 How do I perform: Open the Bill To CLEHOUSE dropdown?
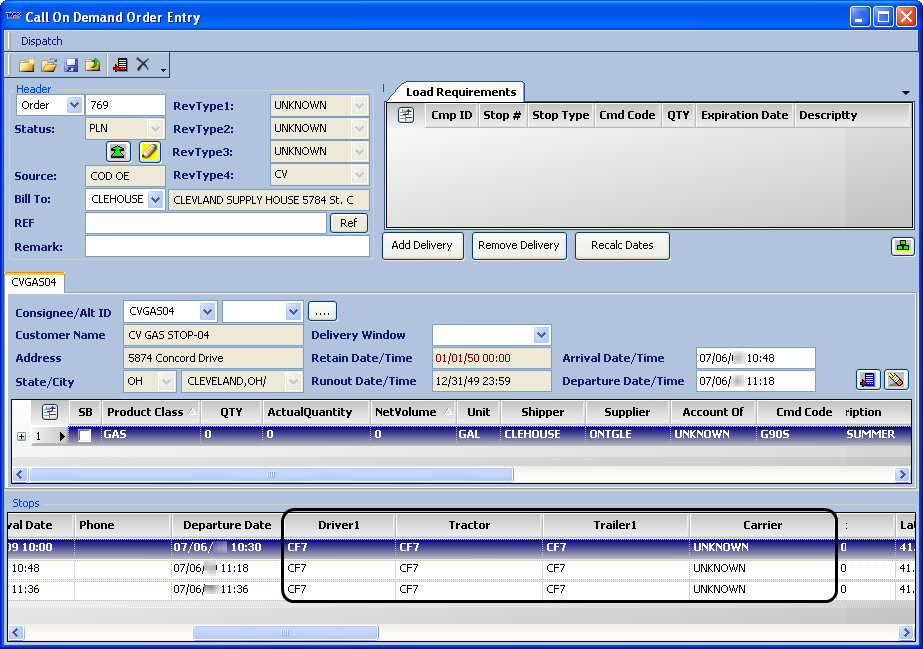[x=155, y=200]
